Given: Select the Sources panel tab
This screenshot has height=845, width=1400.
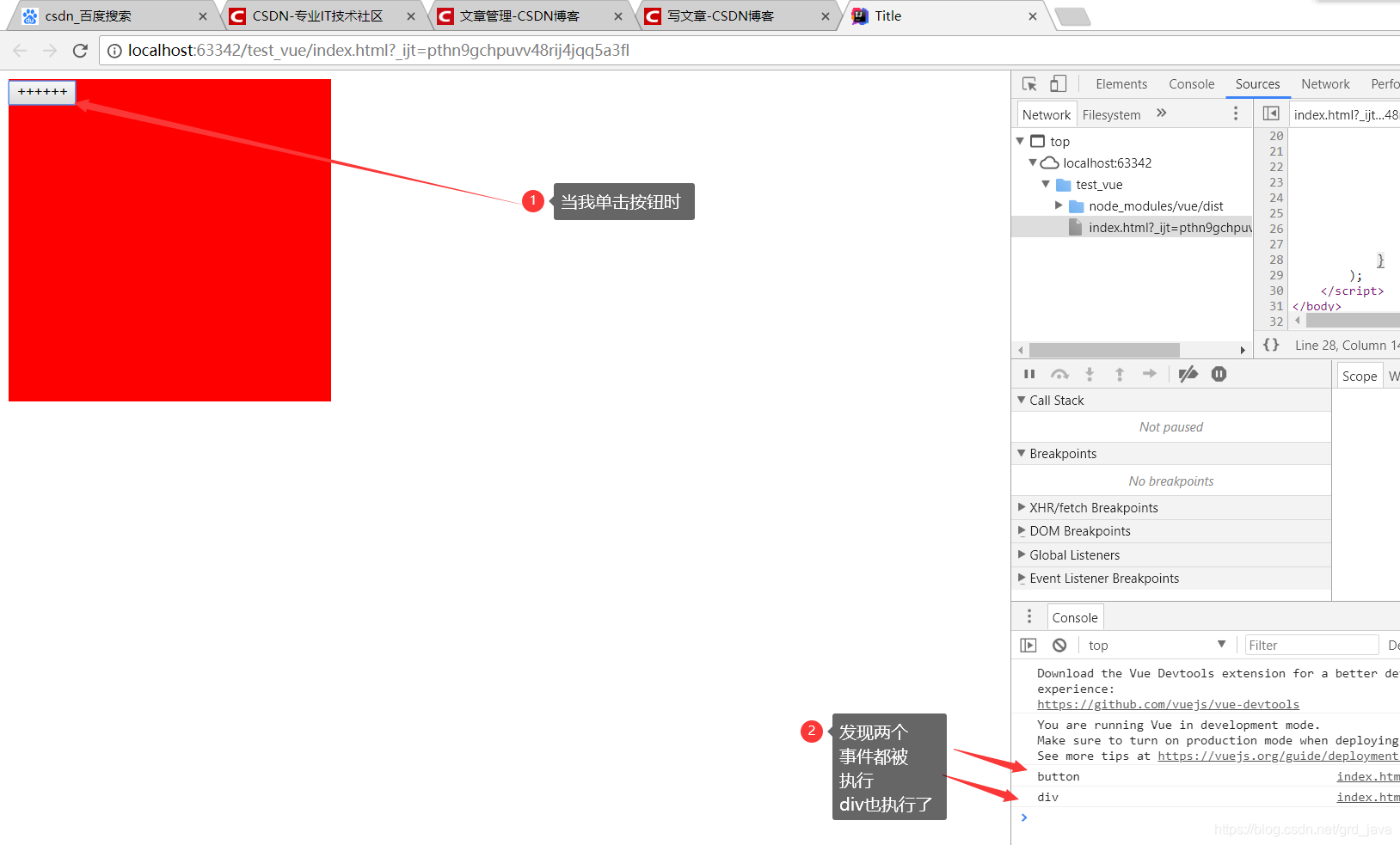Looking at the screenshot, I should (1257, 84).
